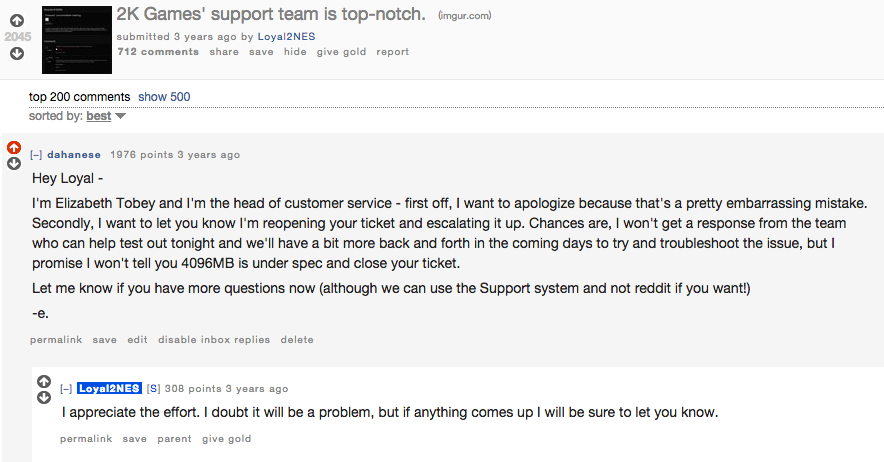
Task: Open dahanese's user profile
Action: [x=75, y=155]
